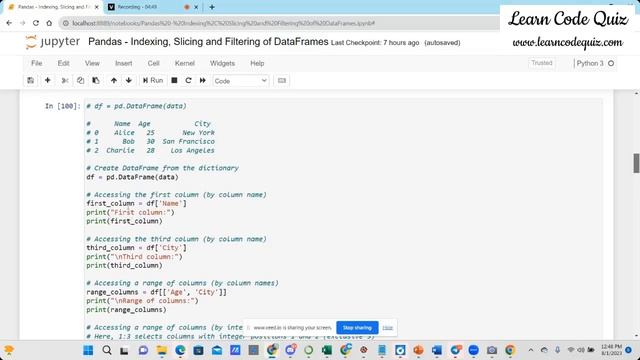Open the Edit menu
The height and width of the screenshot is (360, 640).
[63, 63]
